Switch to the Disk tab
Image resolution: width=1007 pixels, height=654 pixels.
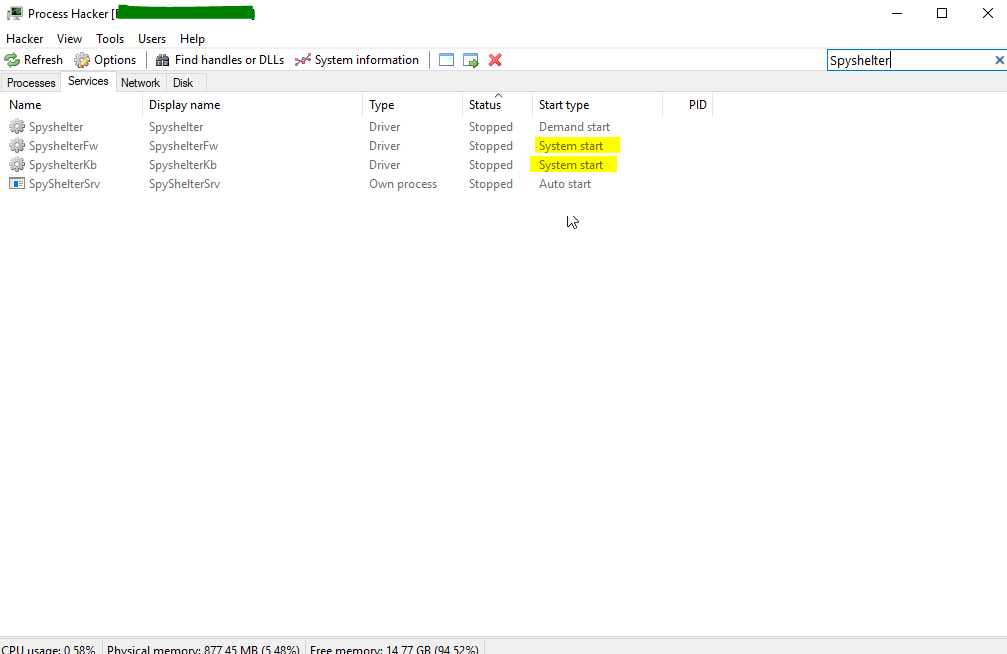point(183,83)
